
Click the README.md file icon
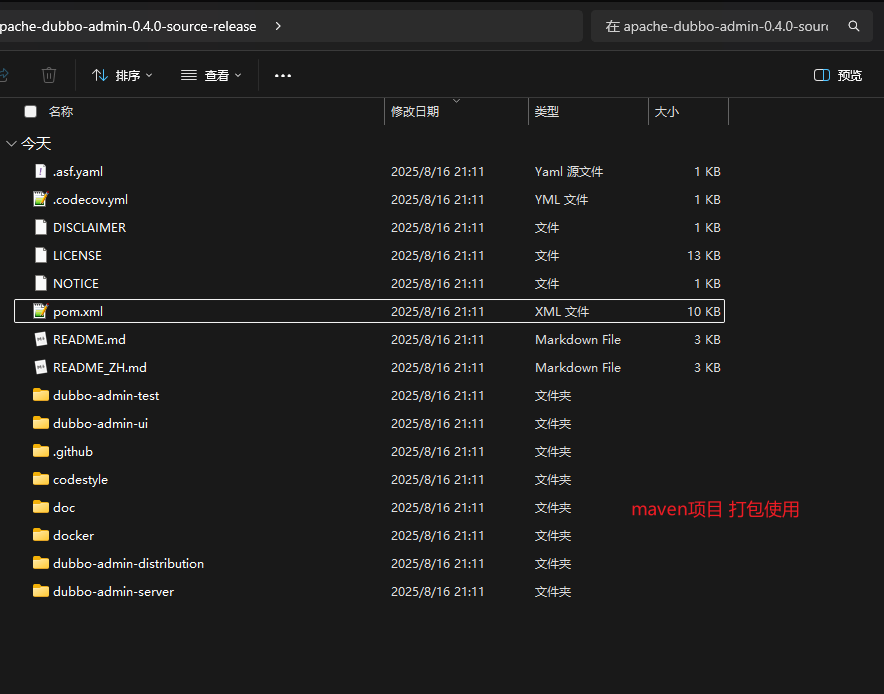(41, 339)
